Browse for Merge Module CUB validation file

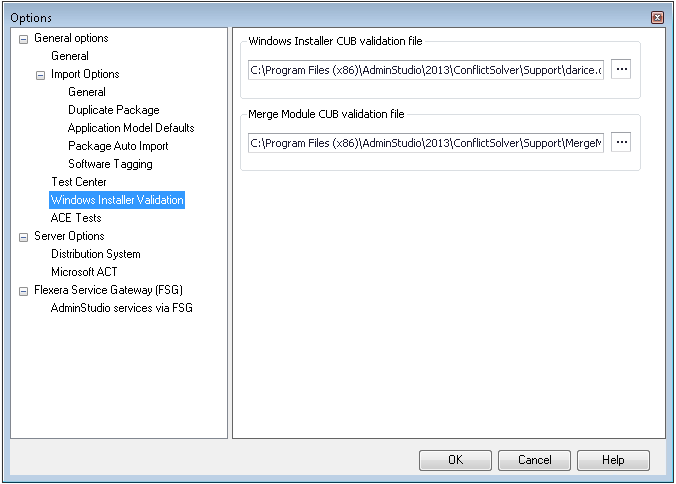pos(621,142)
